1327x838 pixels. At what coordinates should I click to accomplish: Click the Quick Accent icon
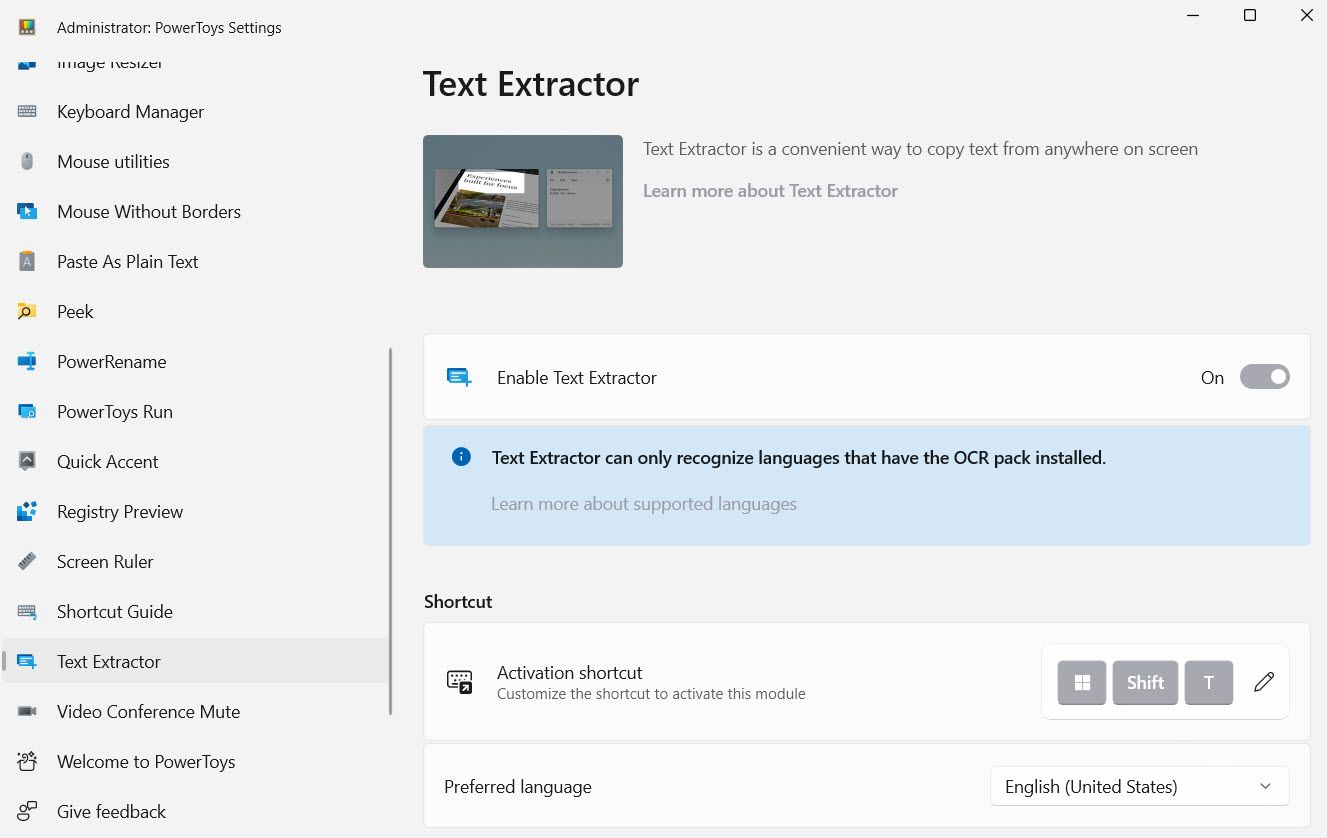(27, 461)
